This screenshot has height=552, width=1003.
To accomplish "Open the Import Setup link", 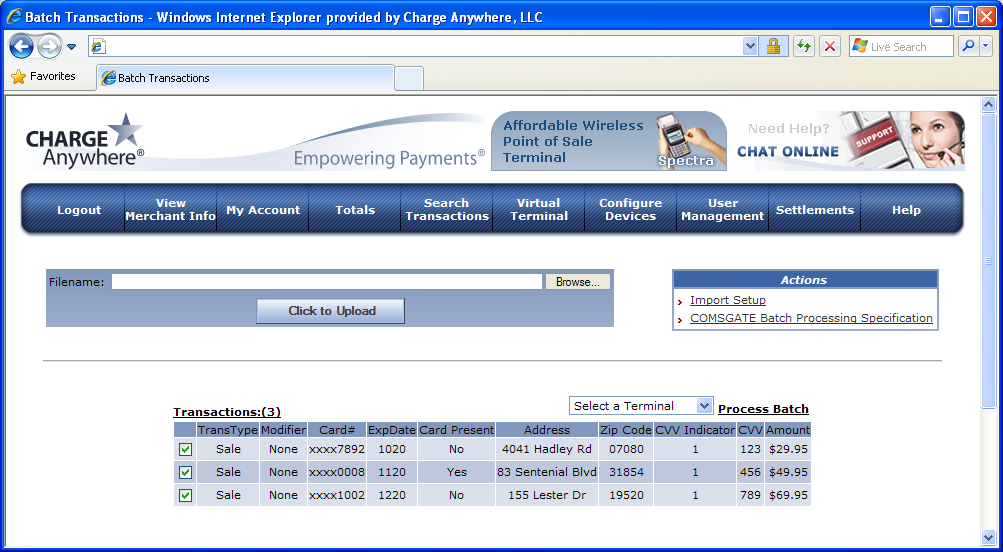I will point(728,300).
